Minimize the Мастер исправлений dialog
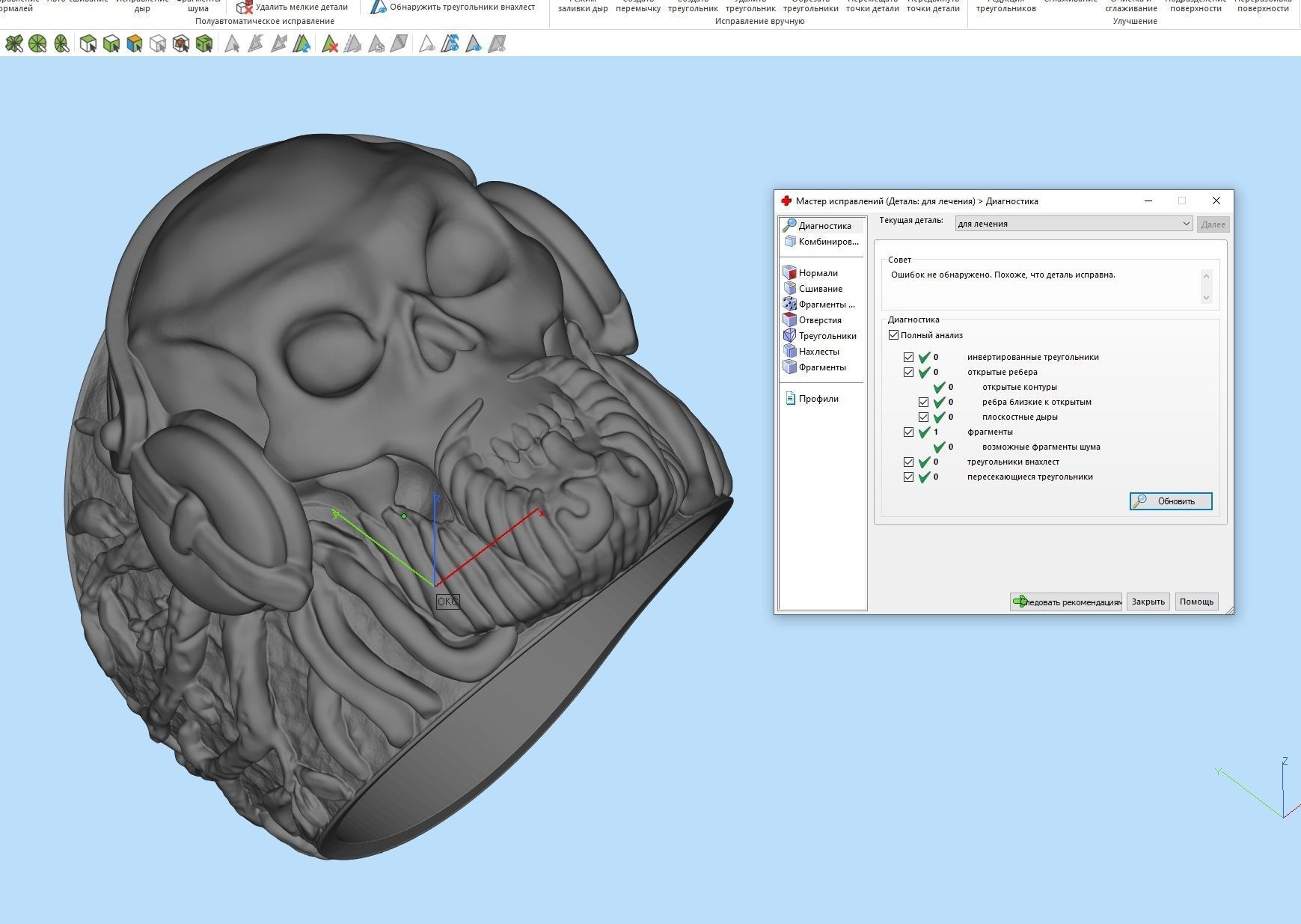Viewport: 1301px width, 924px height. 1148,201
